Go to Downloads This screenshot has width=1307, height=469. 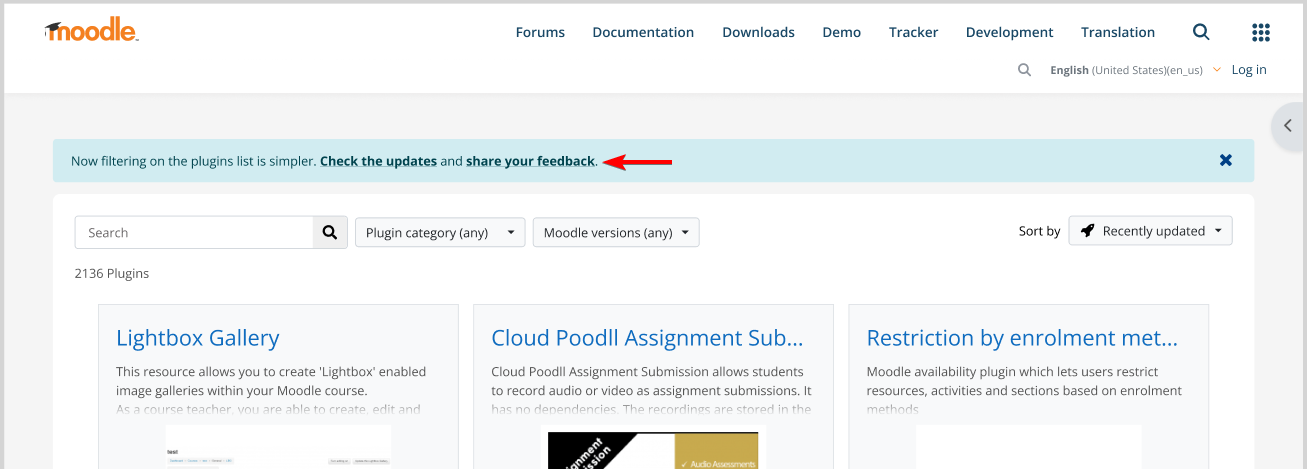pos(758,32)
